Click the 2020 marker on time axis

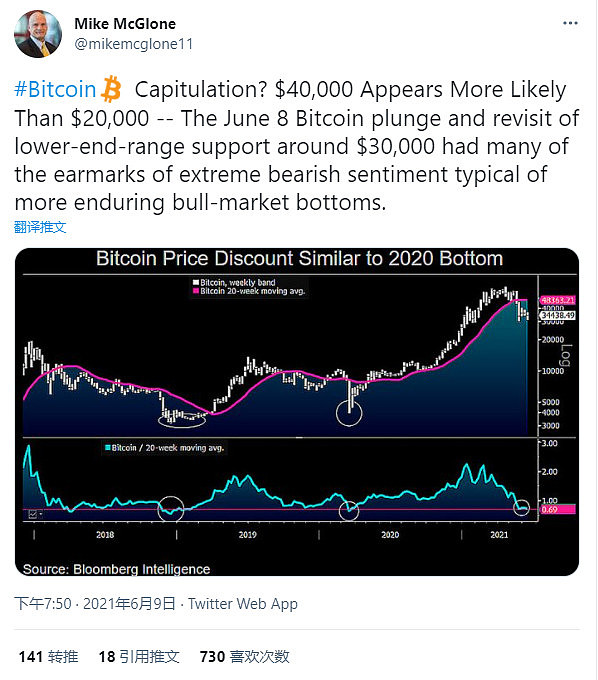pyautogui.click(x=390, y=535)
